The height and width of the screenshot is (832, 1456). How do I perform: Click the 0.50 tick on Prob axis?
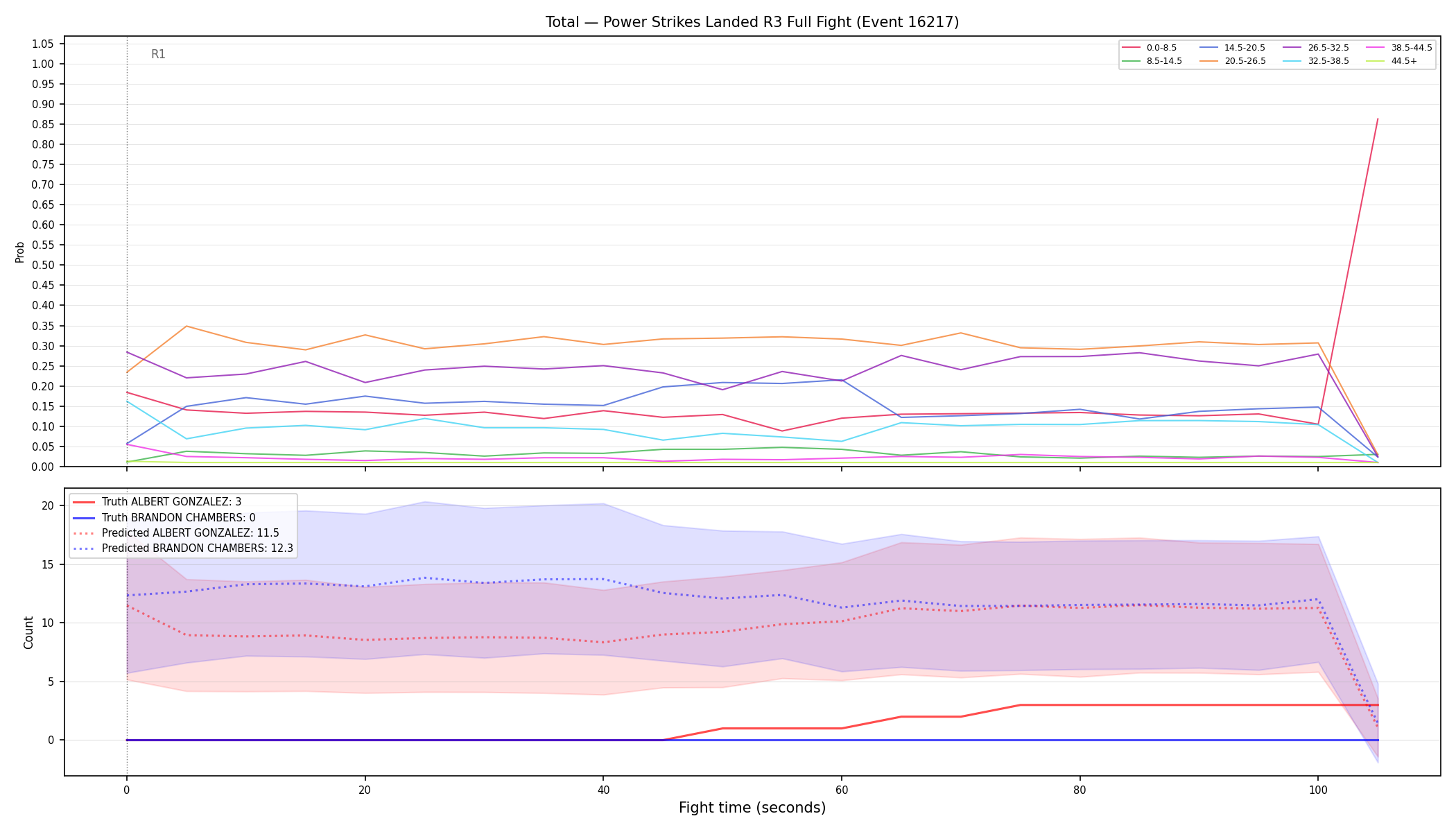(43, 265)
